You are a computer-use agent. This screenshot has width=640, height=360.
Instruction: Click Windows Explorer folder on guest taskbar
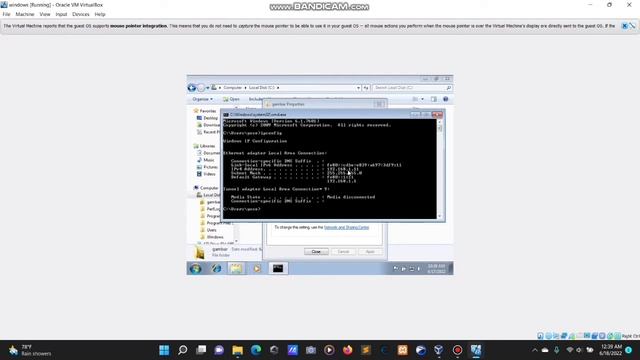236,268
